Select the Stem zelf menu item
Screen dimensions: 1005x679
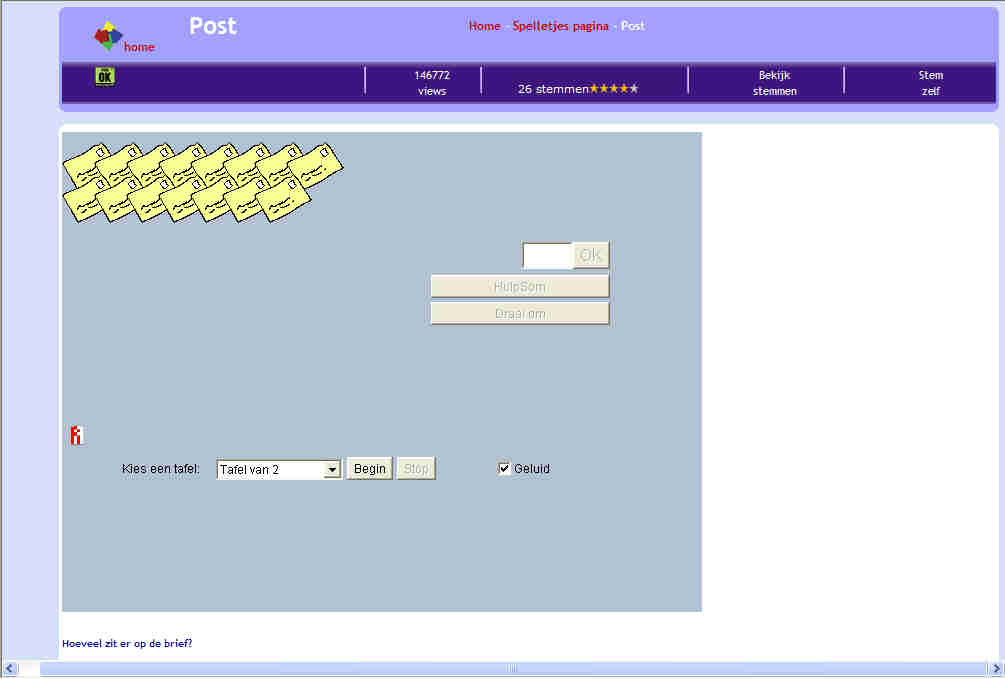pyautogui.click(x=930, y=83)
